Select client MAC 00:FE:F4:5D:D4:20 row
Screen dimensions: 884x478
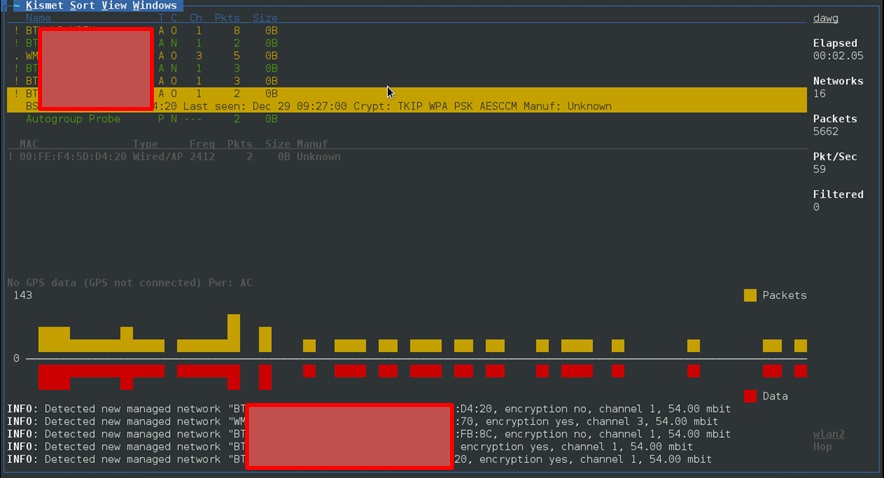72,157
